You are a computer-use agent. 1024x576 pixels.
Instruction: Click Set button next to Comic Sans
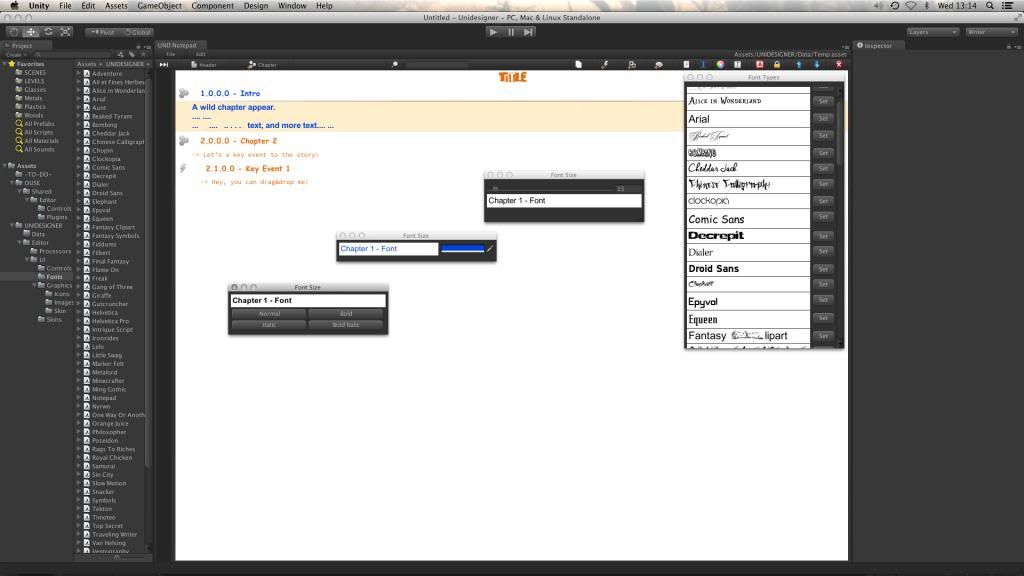click(x=823, y=219)
